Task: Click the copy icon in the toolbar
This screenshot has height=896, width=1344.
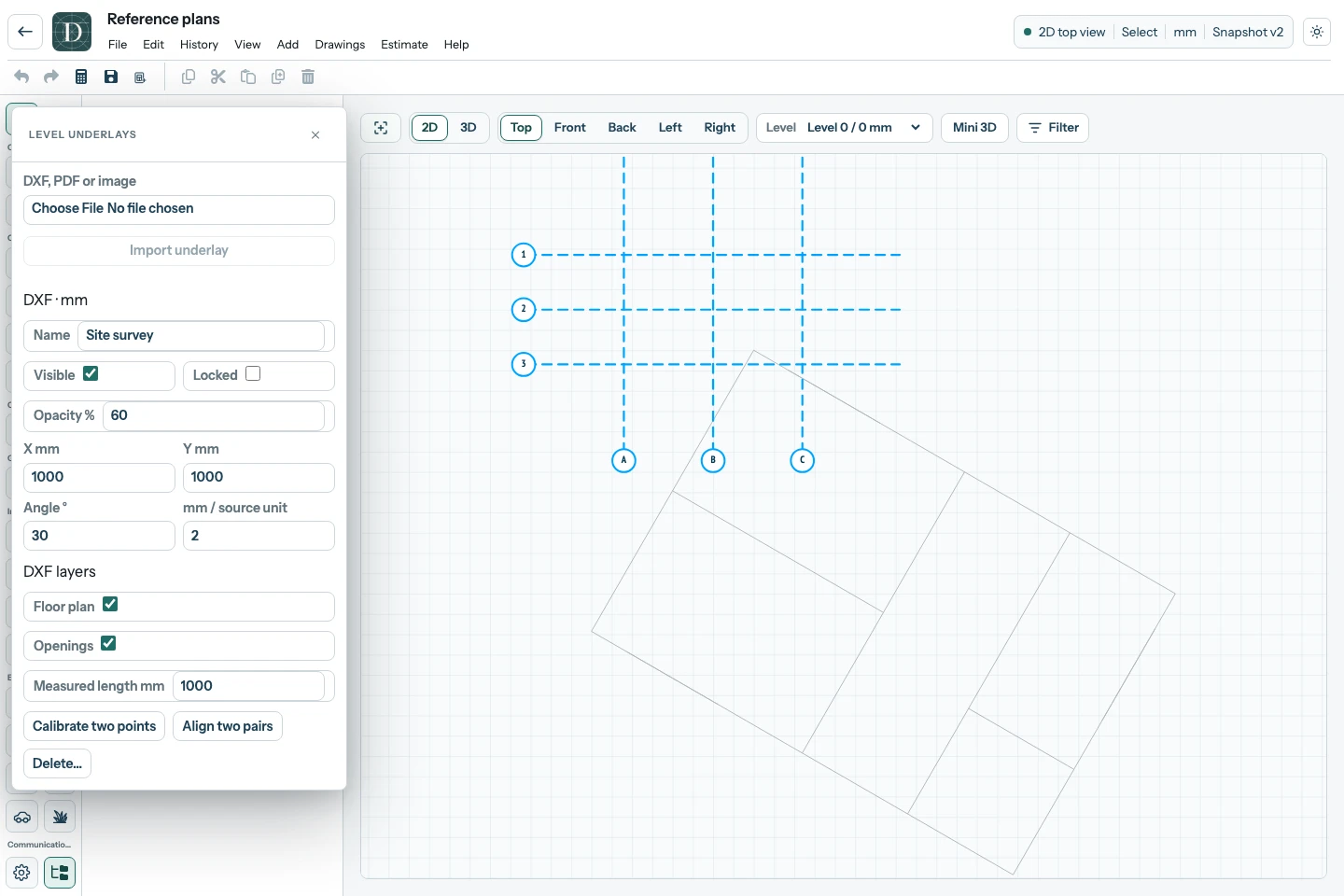Action: point(189,77)
